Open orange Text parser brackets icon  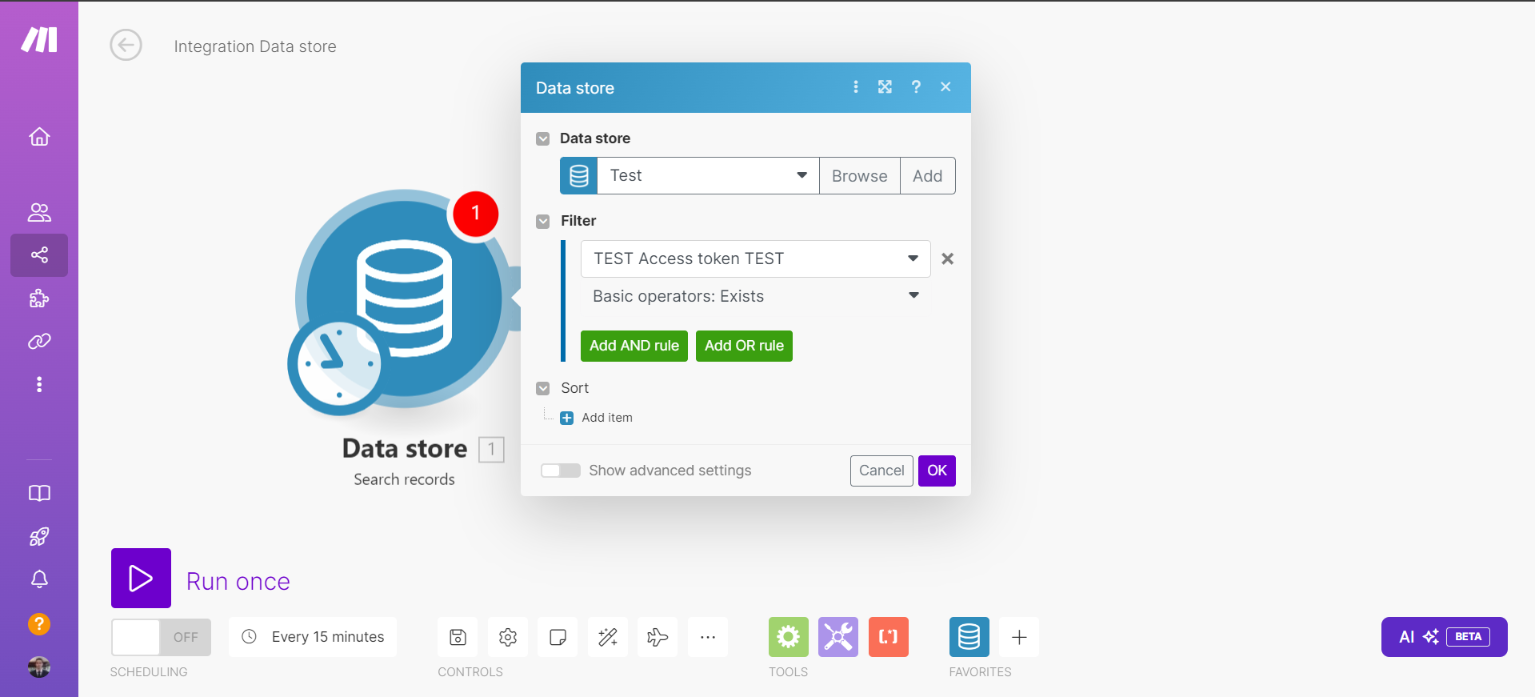pos(889,637)
